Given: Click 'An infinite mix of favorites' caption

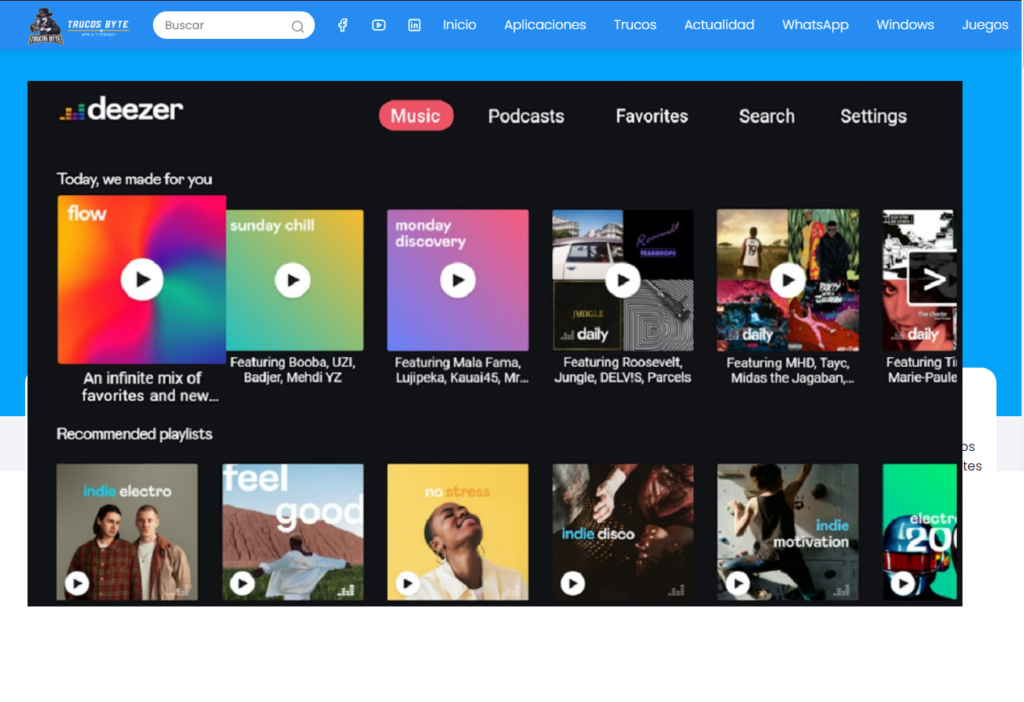Looking at the screenshot, I should pyautogui.click(x=149, y=387).
